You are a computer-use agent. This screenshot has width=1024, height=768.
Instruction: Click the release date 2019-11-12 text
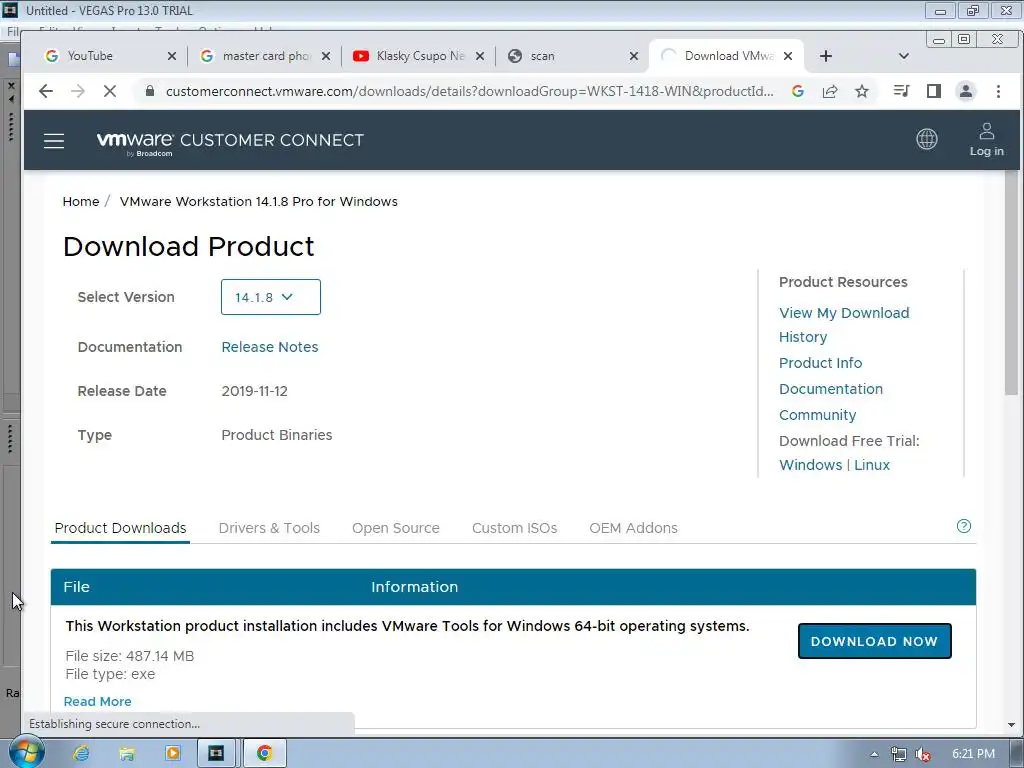pyautogui.click(x=255, y=391)
